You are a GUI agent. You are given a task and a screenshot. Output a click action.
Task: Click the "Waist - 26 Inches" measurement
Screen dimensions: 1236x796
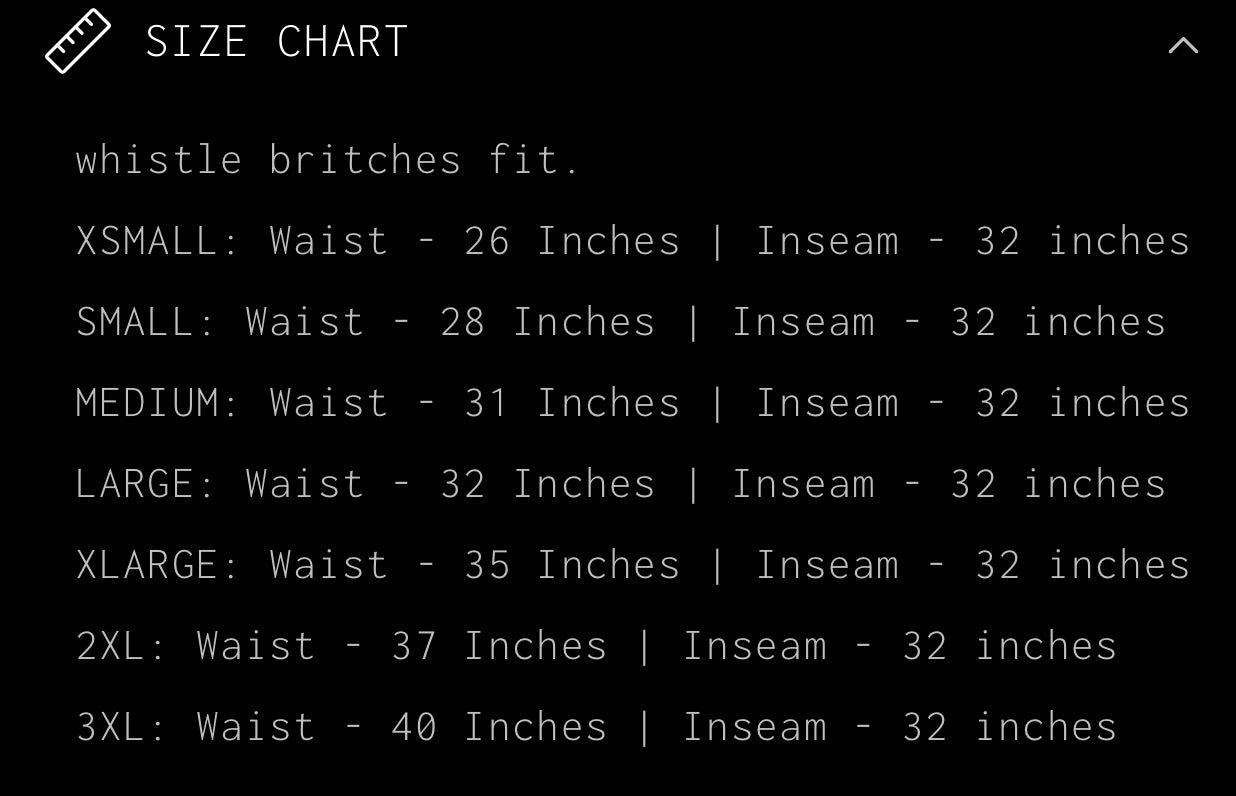(x=475, y=241)
